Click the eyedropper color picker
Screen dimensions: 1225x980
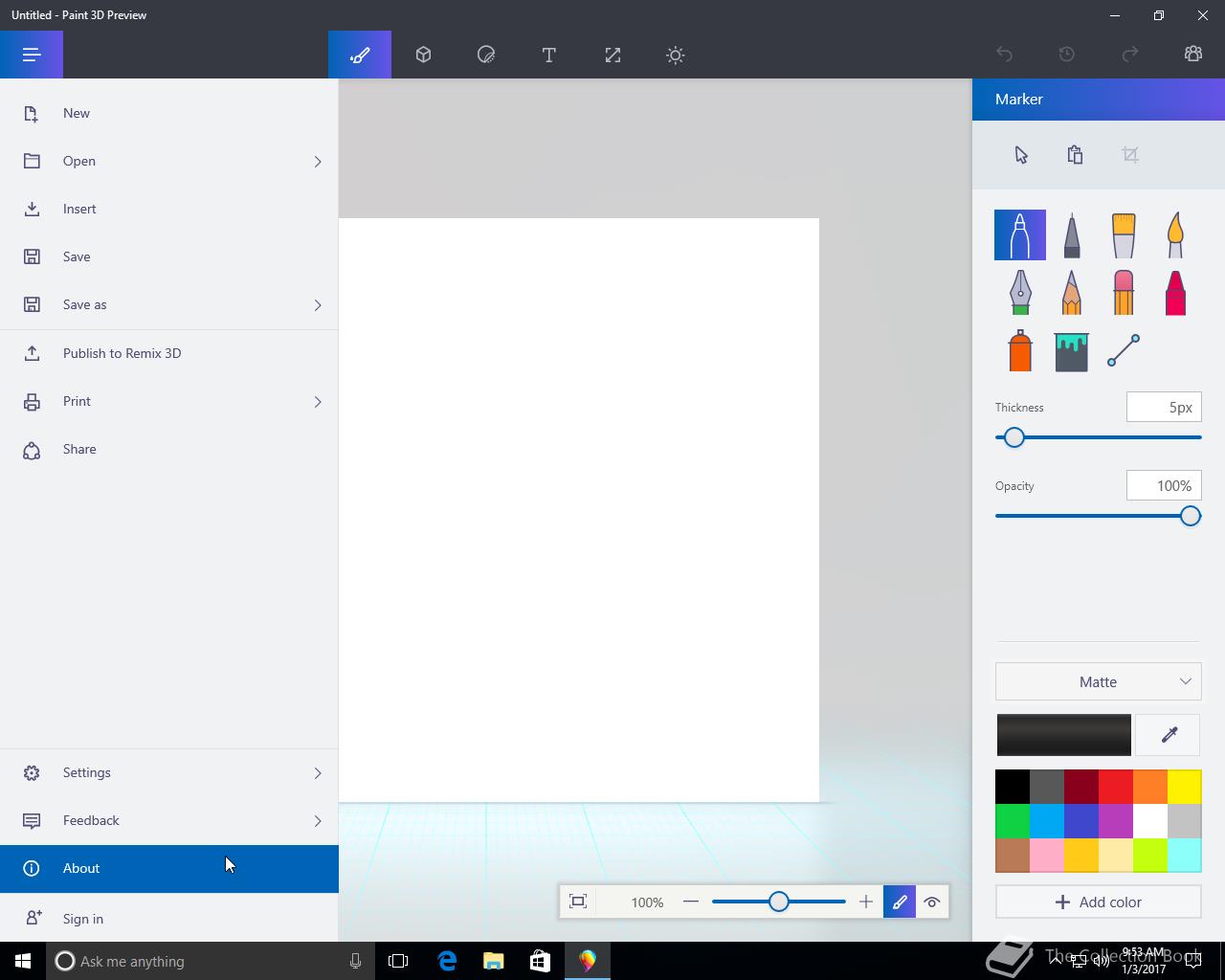(1169, 735)
